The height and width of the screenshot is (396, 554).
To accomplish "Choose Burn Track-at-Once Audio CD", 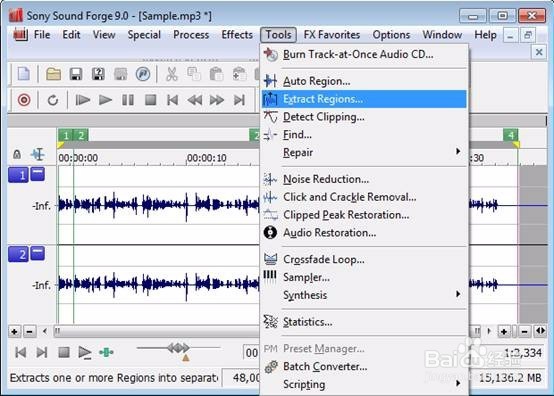I will click(364, 54).
